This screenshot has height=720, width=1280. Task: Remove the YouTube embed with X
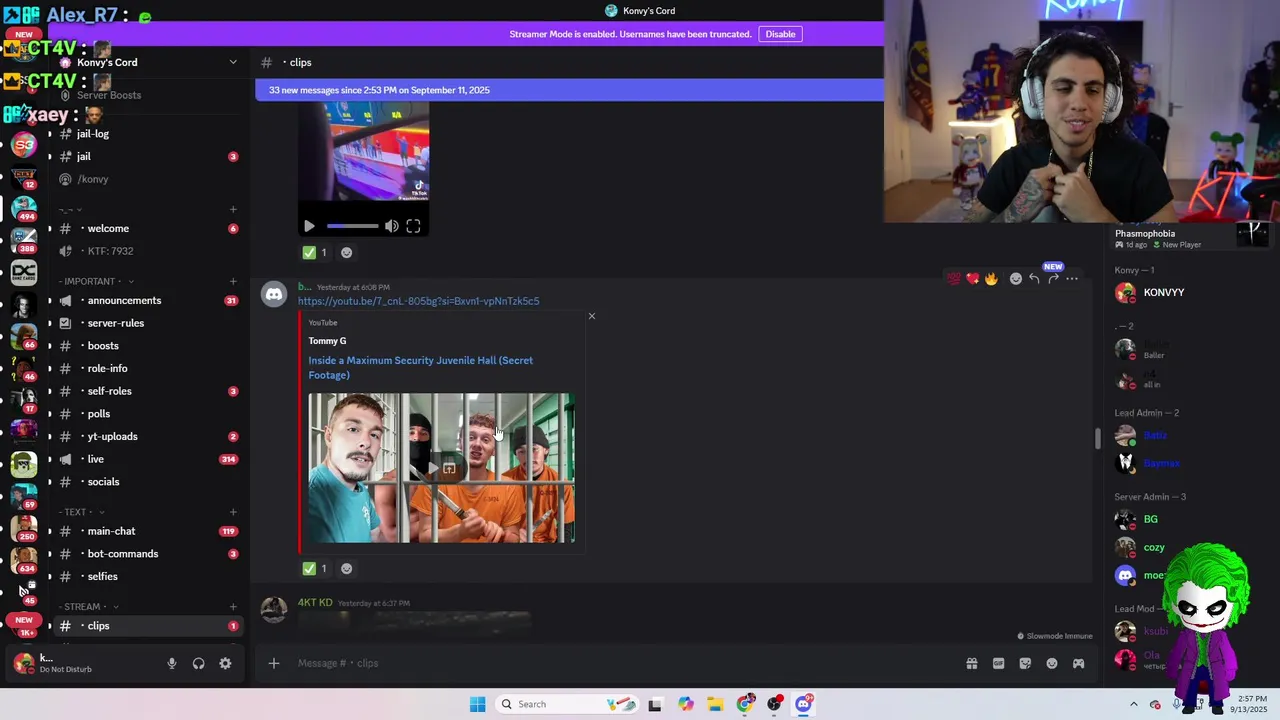[x=591, y=316]
